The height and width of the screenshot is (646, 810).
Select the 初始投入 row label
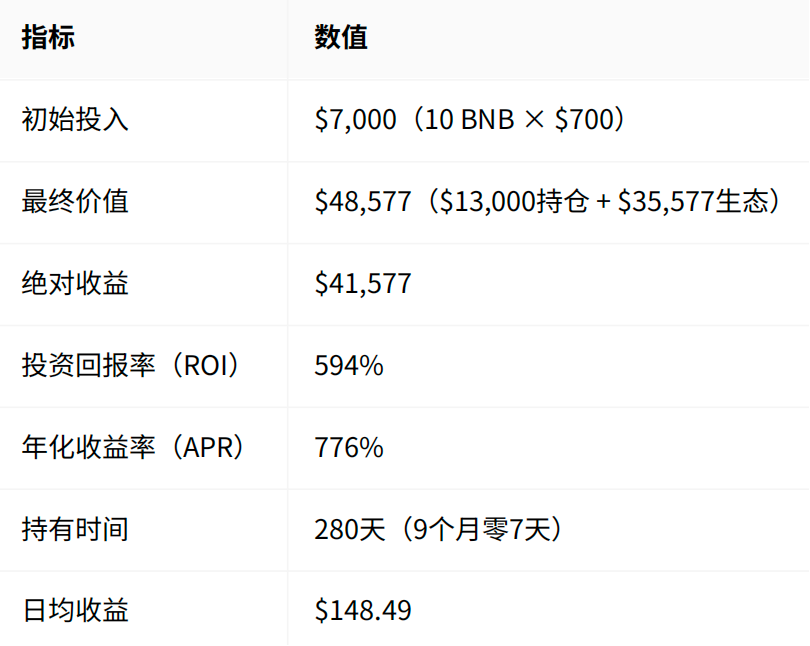pyautogui.click(x=75, y=120)
